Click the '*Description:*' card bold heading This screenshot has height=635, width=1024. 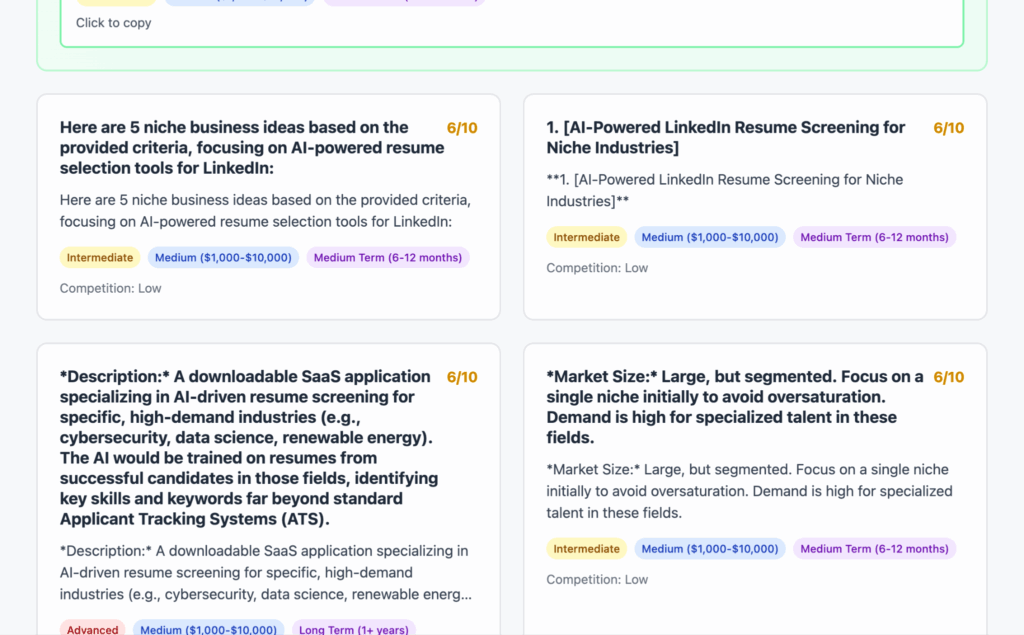[248, 447]
